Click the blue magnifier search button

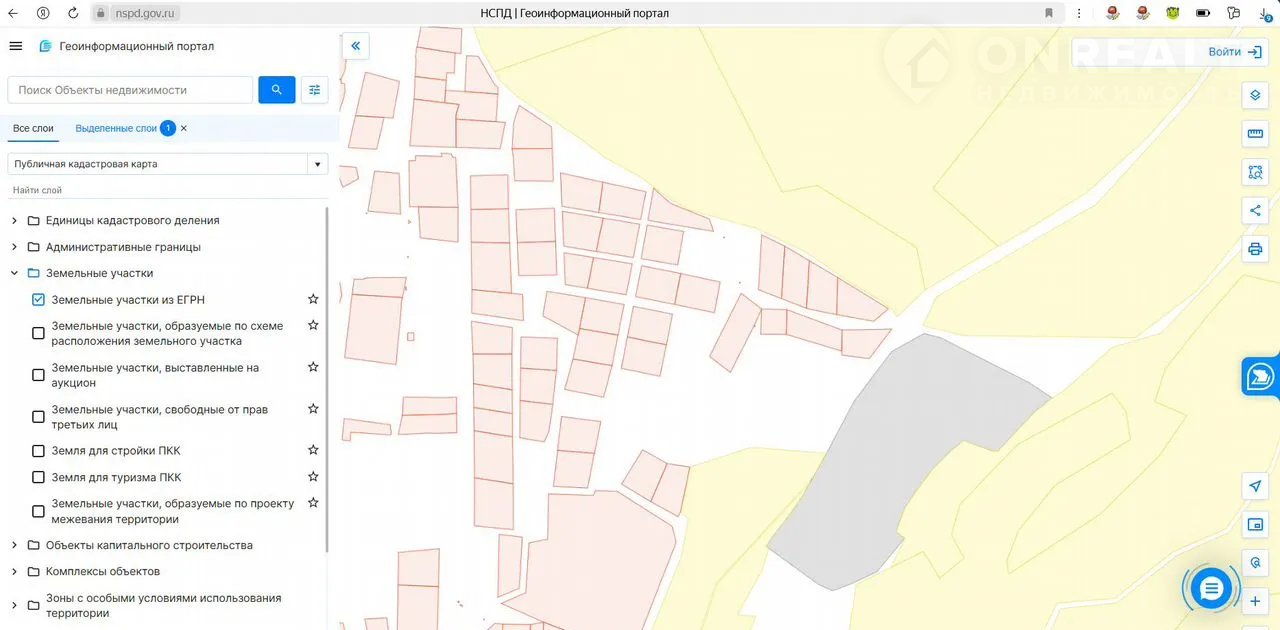click(x=276, y=90)
